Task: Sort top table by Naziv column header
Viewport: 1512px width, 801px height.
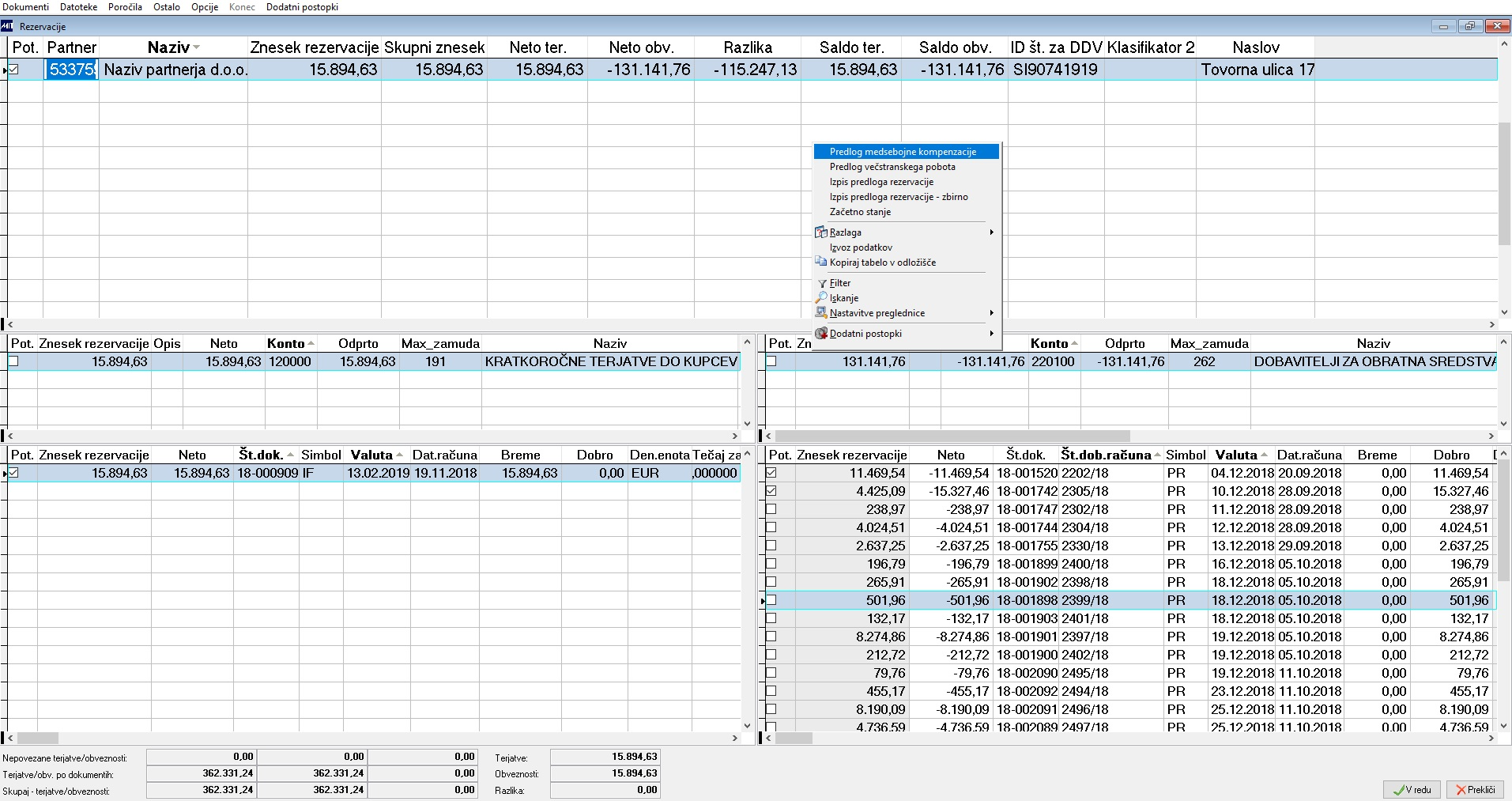Action: [173, 47]
